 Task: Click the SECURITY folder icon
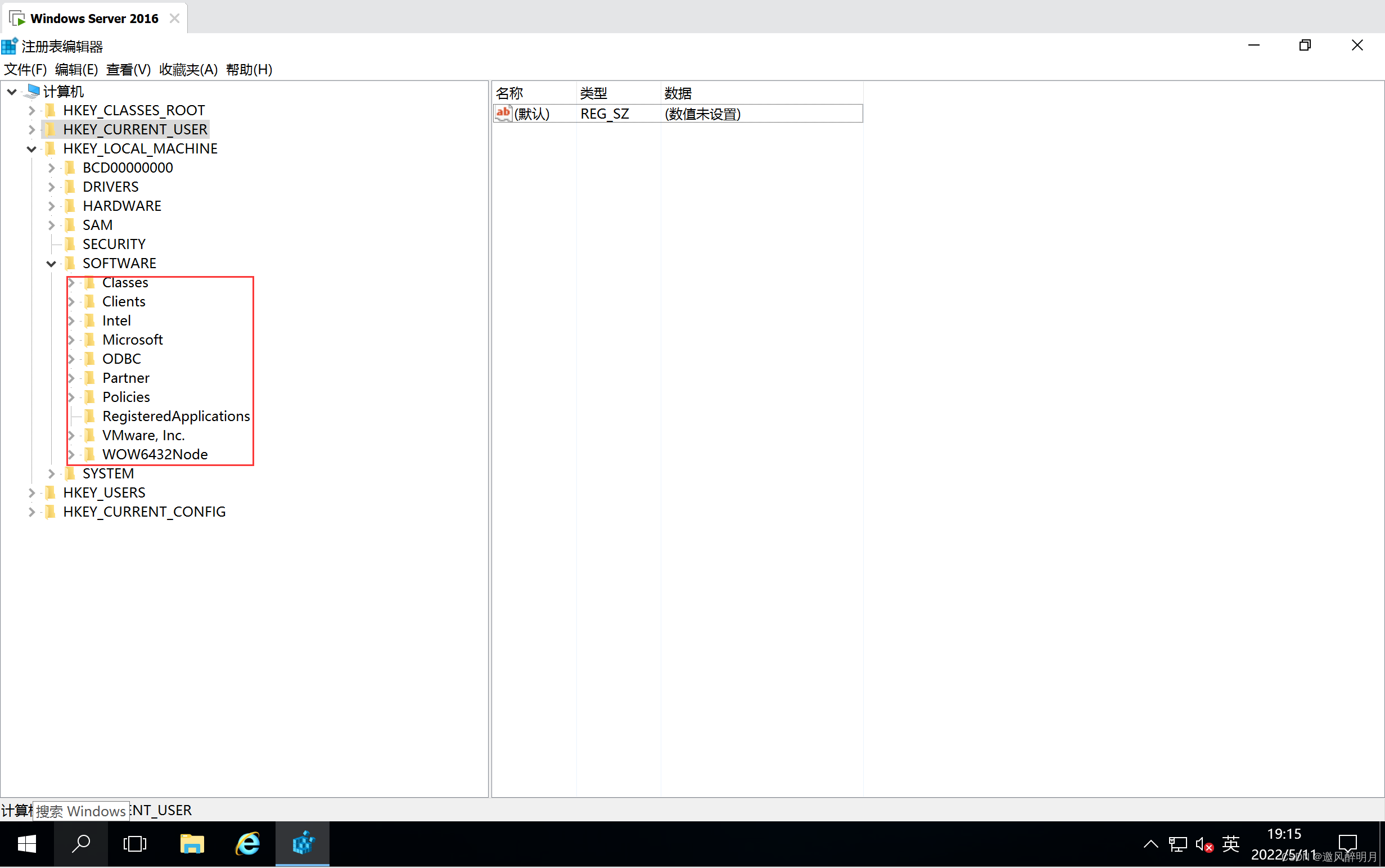click(70, 244)
